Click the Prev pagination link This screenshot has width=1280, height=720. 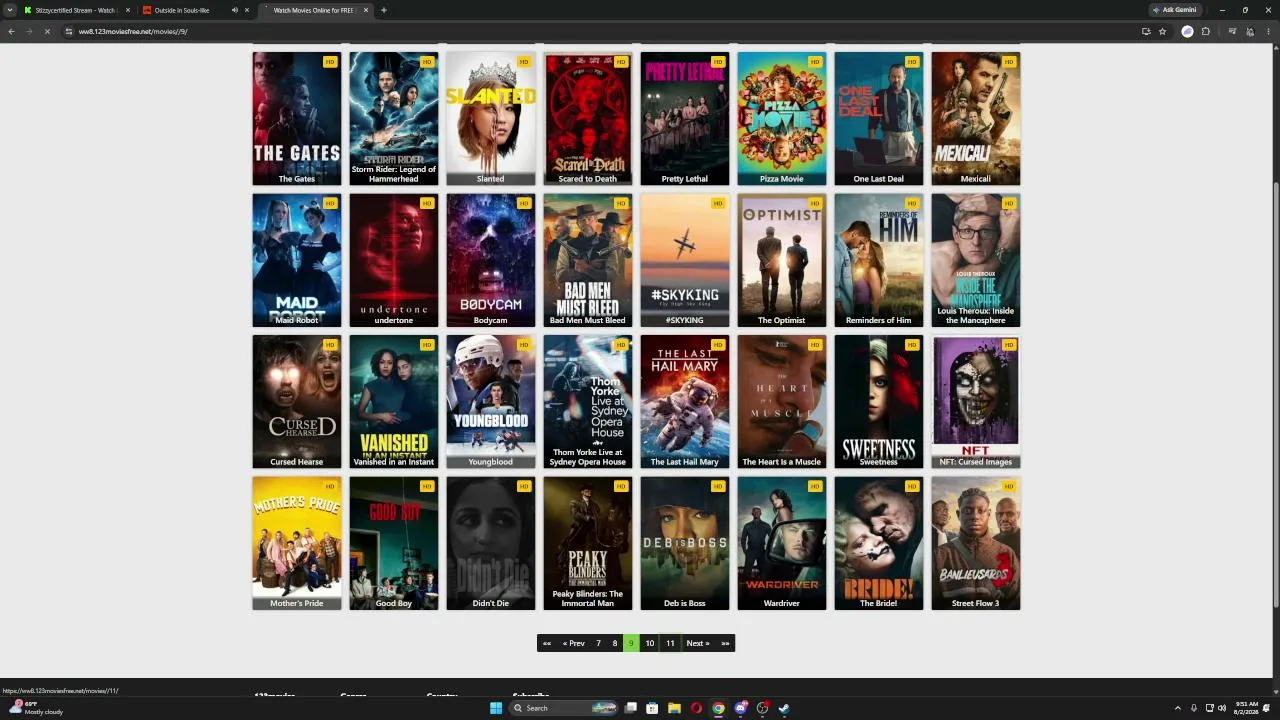574,643
